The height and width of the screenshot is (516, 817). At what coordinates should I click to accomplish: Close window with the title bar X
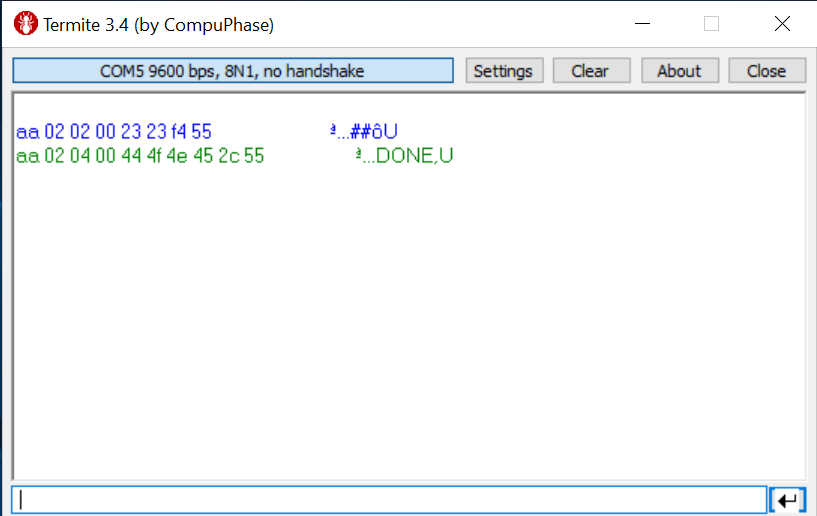click(x=781, y=24)
